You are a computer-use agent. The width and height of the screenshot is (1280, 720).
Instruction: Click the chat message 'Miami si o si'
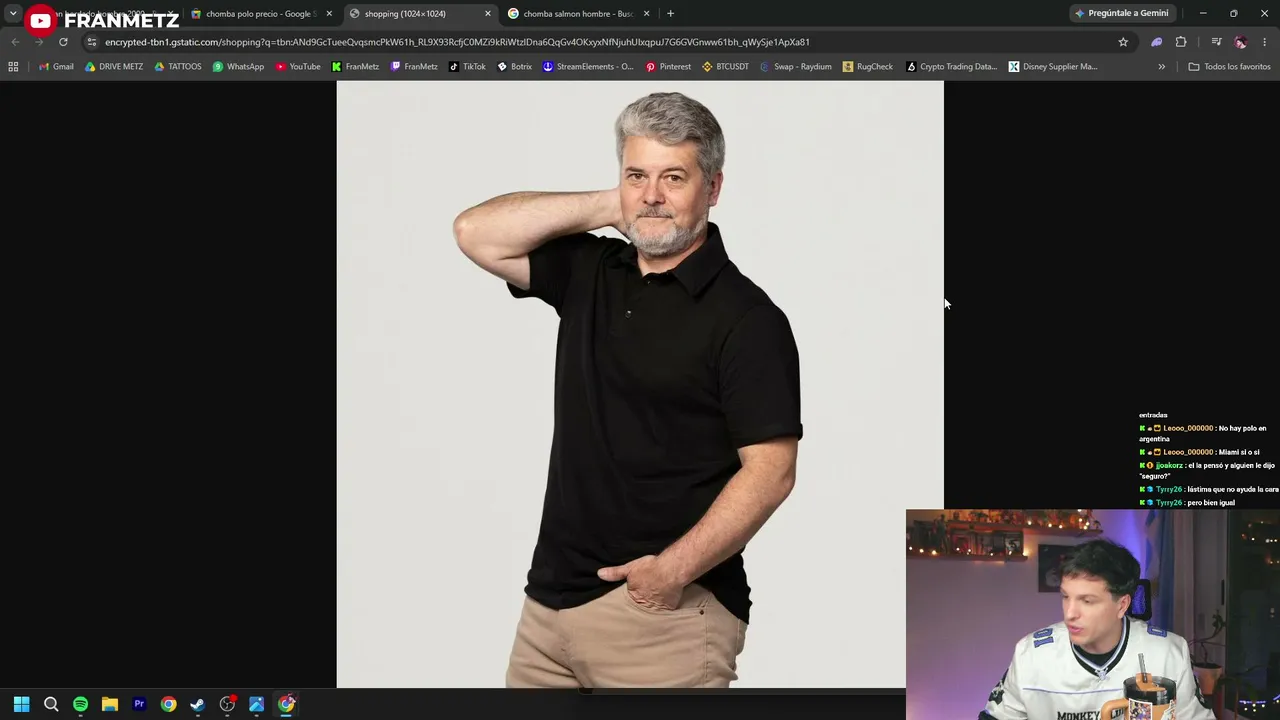pos(1239,452)
